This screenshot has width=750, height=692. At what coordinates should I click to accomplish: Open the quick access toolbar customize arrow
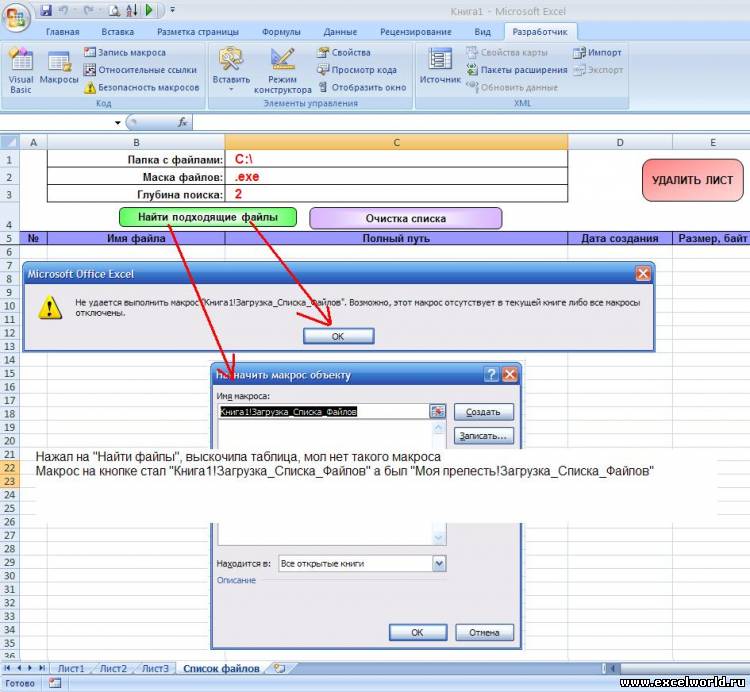tap(173, 10)
